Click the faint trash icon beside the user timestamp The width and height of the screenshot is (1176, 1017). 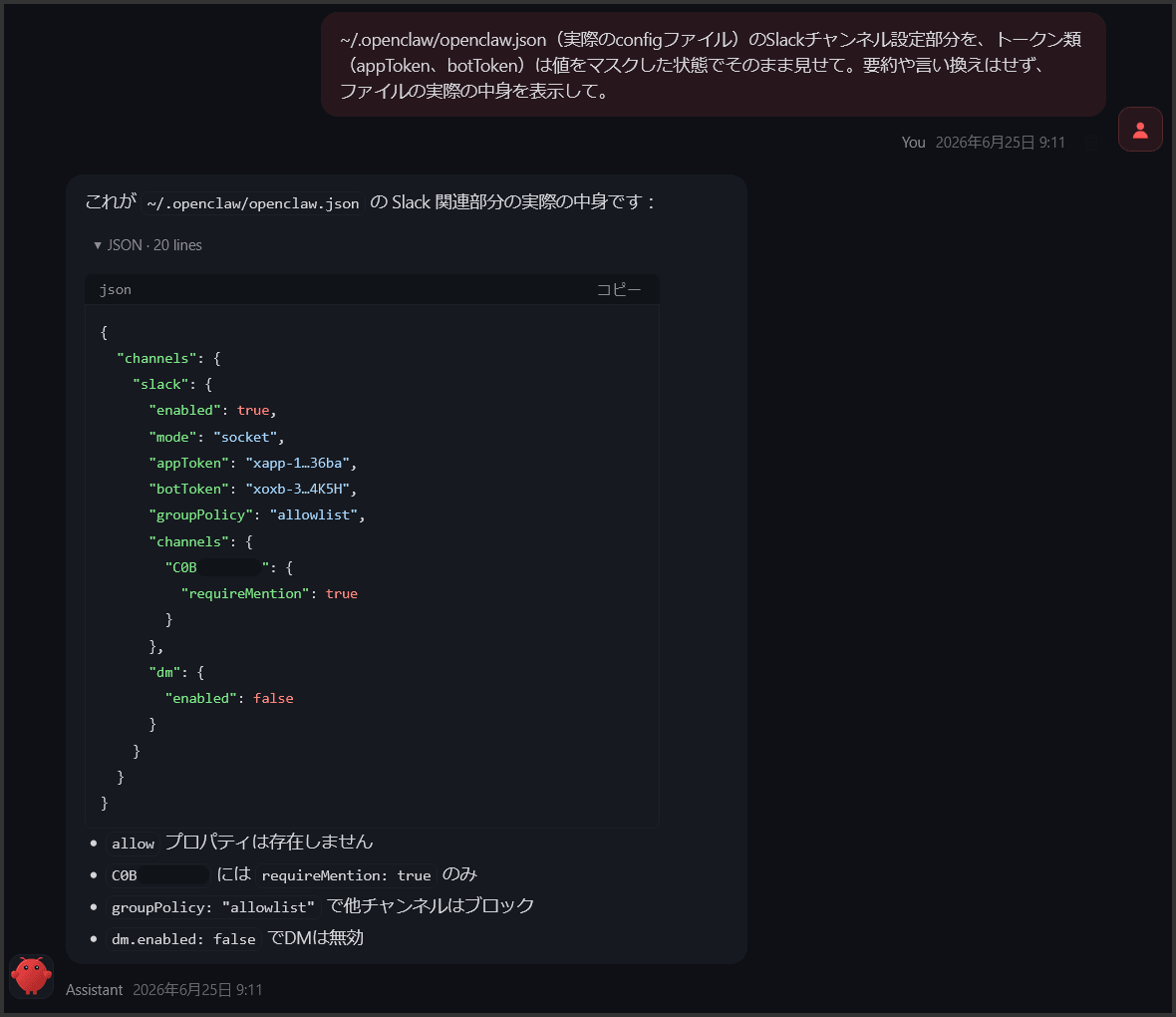[1092, 143]
